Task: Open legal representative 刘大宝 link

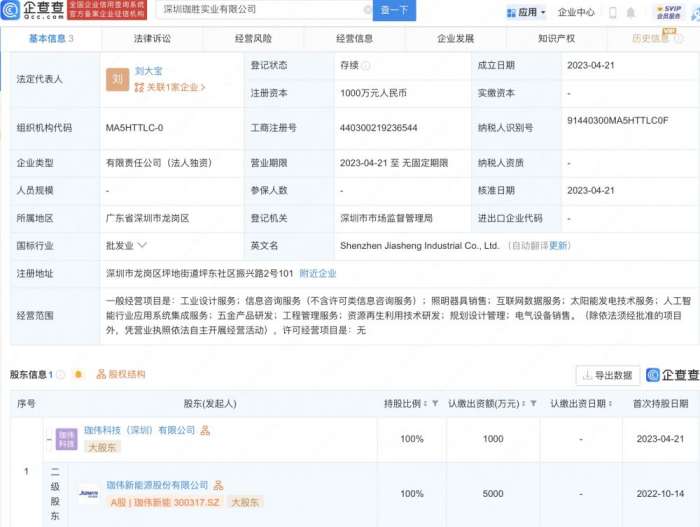Action: [x=149, y=71]
